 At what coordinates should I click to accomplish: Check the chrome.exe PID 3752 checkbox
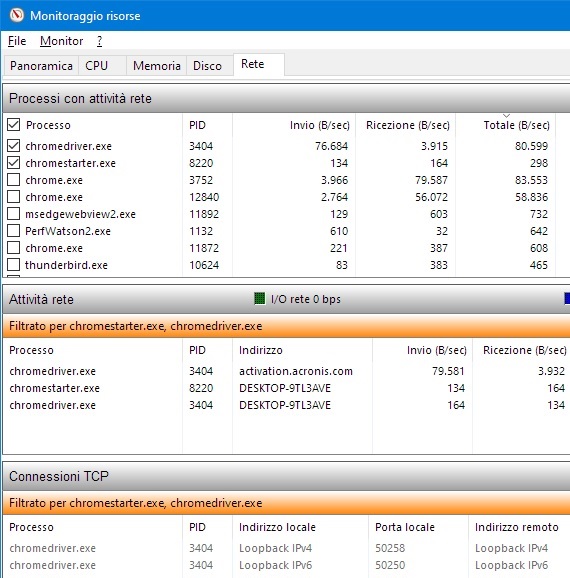[14, 180]
